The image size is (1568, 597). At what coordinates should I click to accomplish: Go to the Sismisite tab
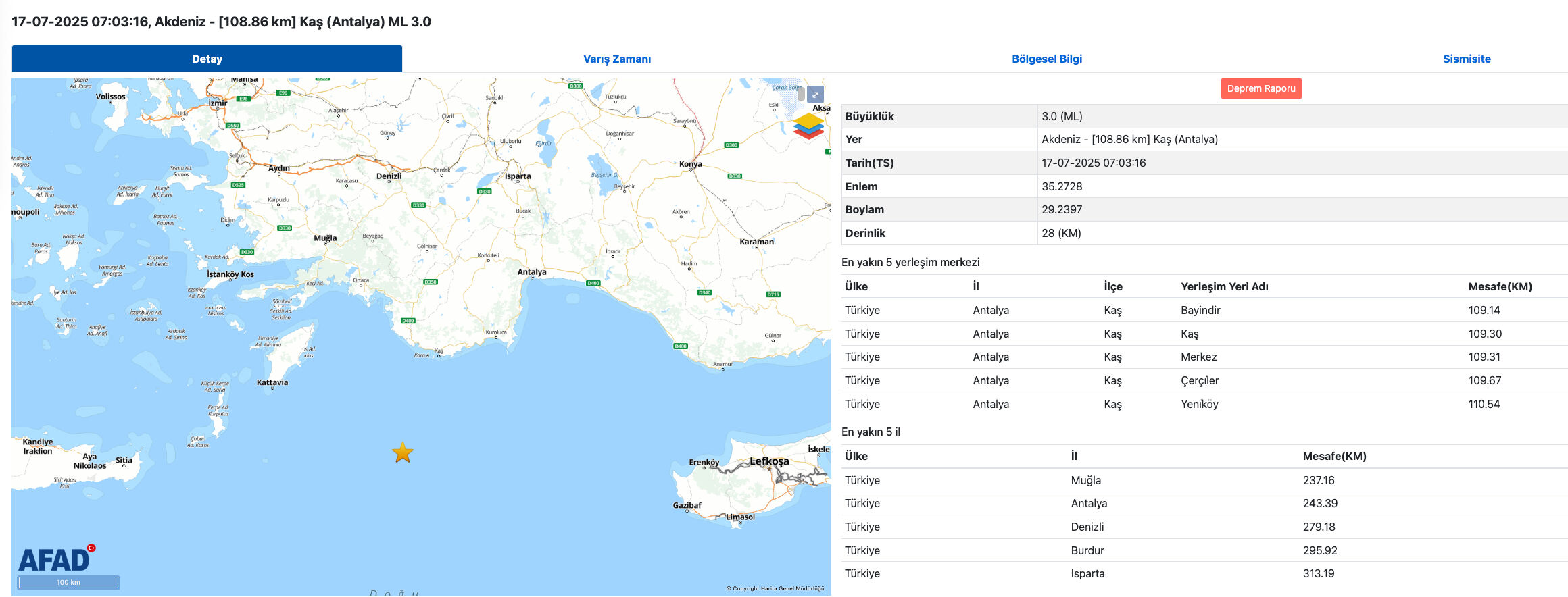(x=1466, y=59)
